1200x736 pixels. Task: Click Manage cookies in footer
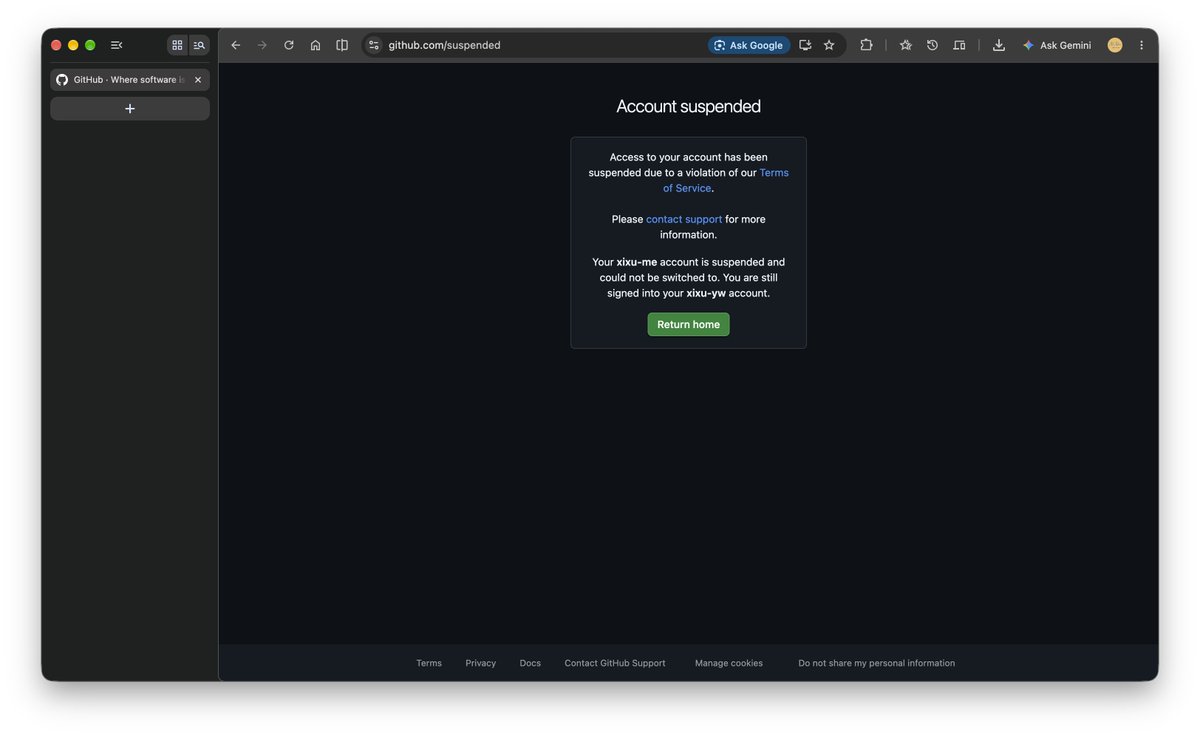point(729,663)
